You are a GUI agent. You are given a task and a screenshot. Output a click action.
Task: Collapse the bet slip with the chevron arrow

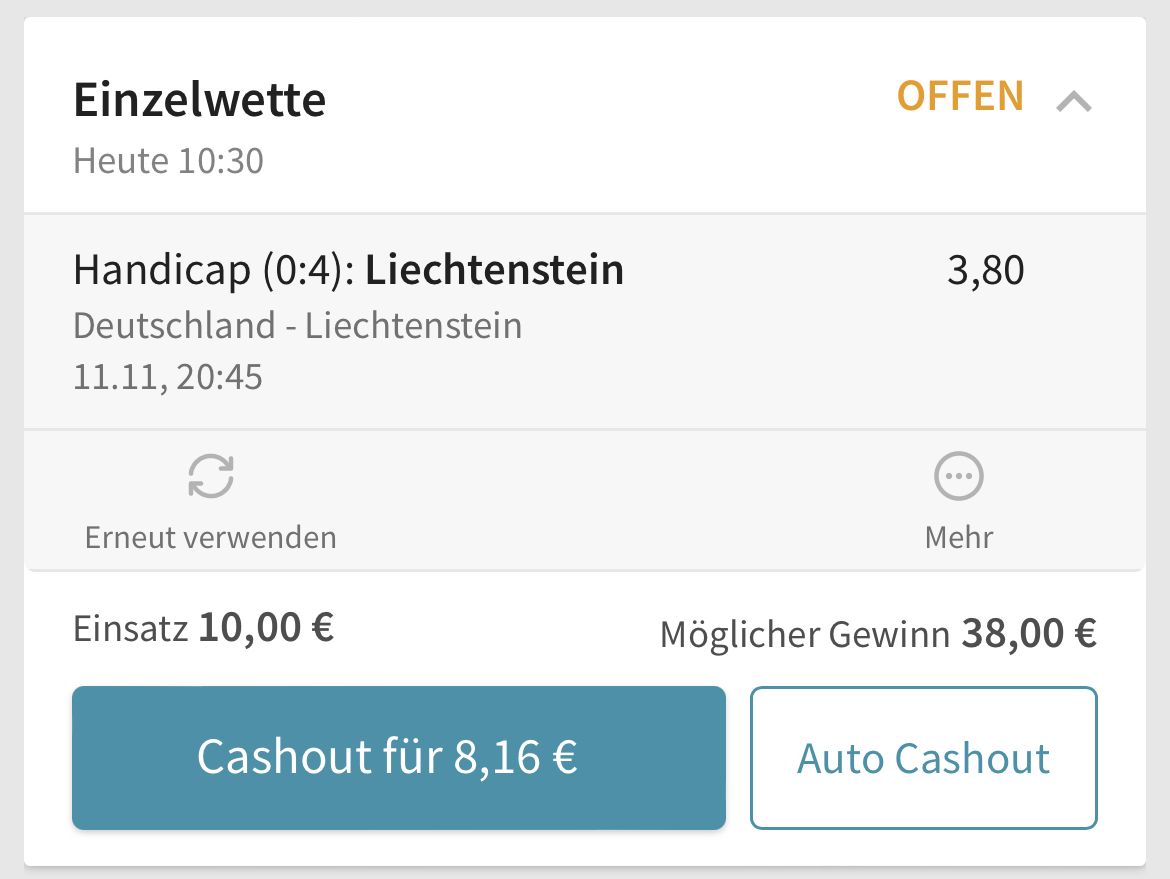click(x=1074, y=101)
